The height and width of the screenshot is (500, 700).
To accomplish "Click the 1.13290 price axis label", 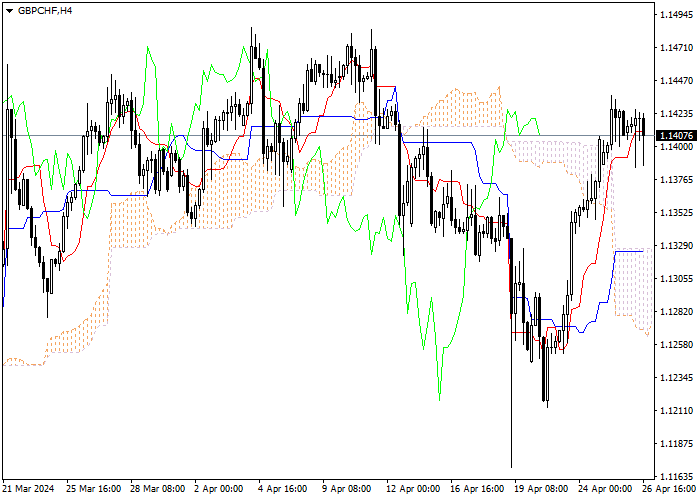I will (676, 246).
